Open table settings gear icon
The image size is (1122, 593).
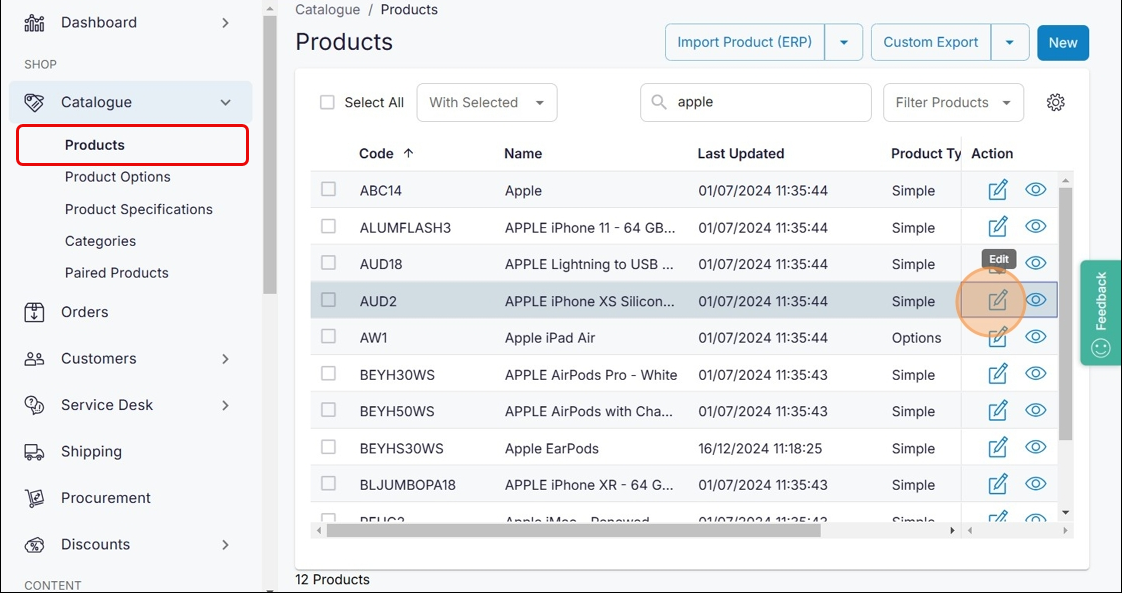point(1055,102)
